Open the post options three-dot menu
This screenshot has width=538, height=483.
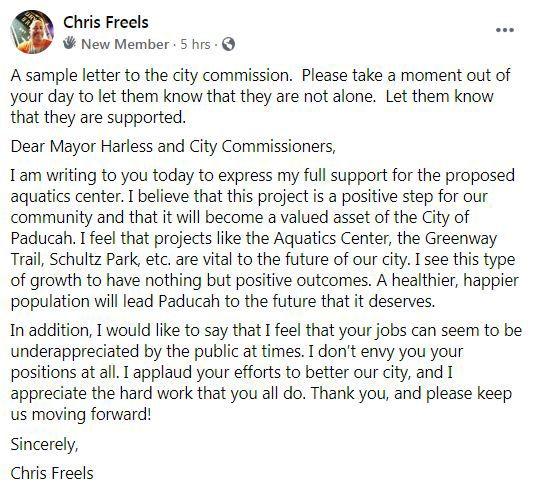(505, 30)
